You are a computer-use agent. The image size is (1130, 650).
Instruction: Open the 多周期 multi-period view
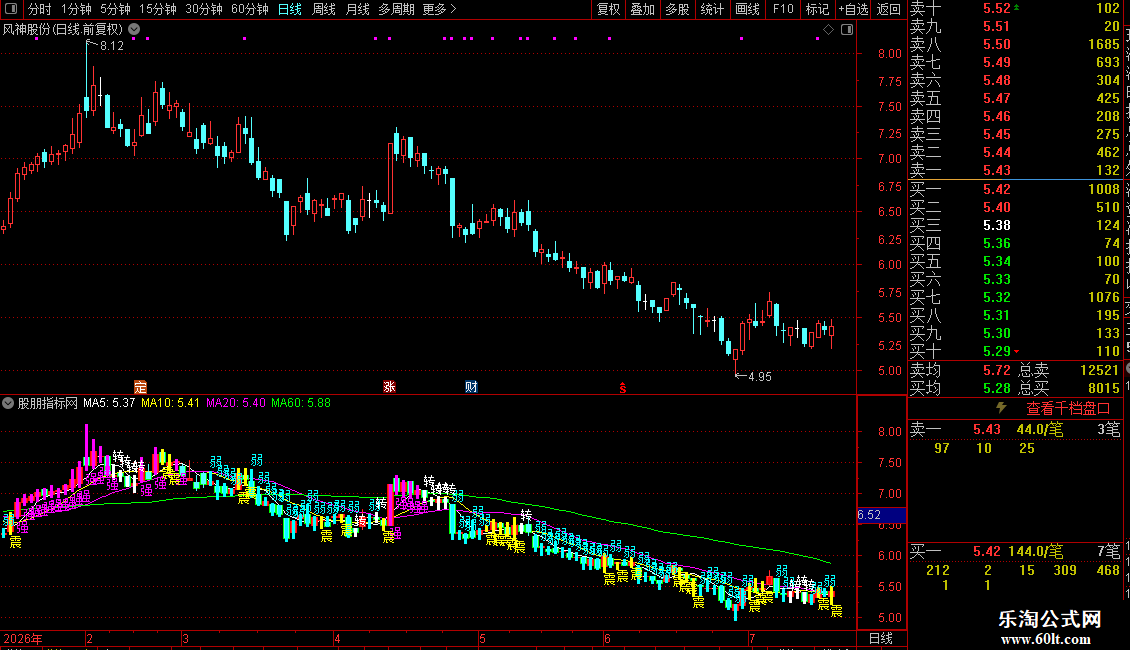pyautogui.click(x=396, y=9)
